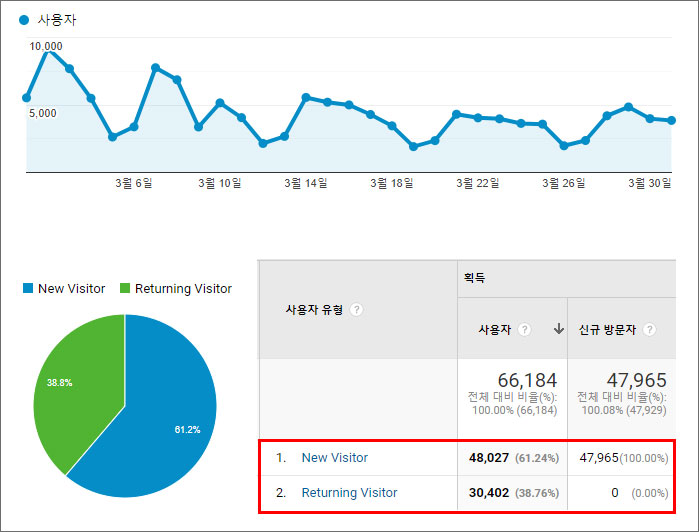The height and width of the screenshot is (532, 699).
Task: Open the New Visitor row link
Action: (334, 458)
